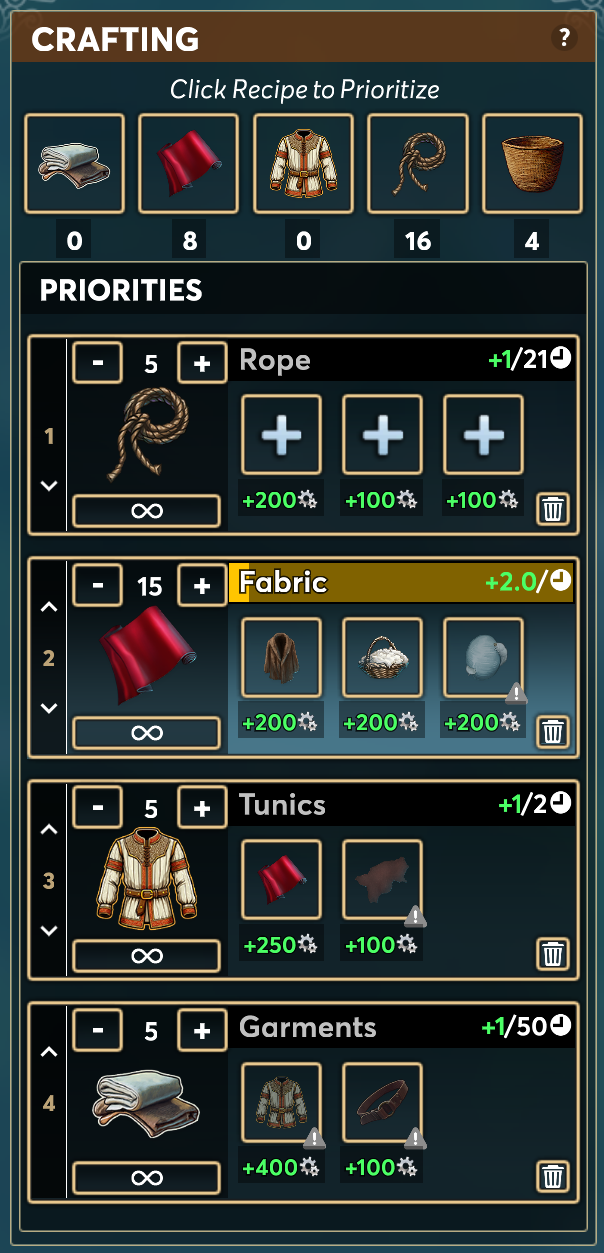
Task: Increase Fabric quantity with plus button
Action: coord(202,585)
